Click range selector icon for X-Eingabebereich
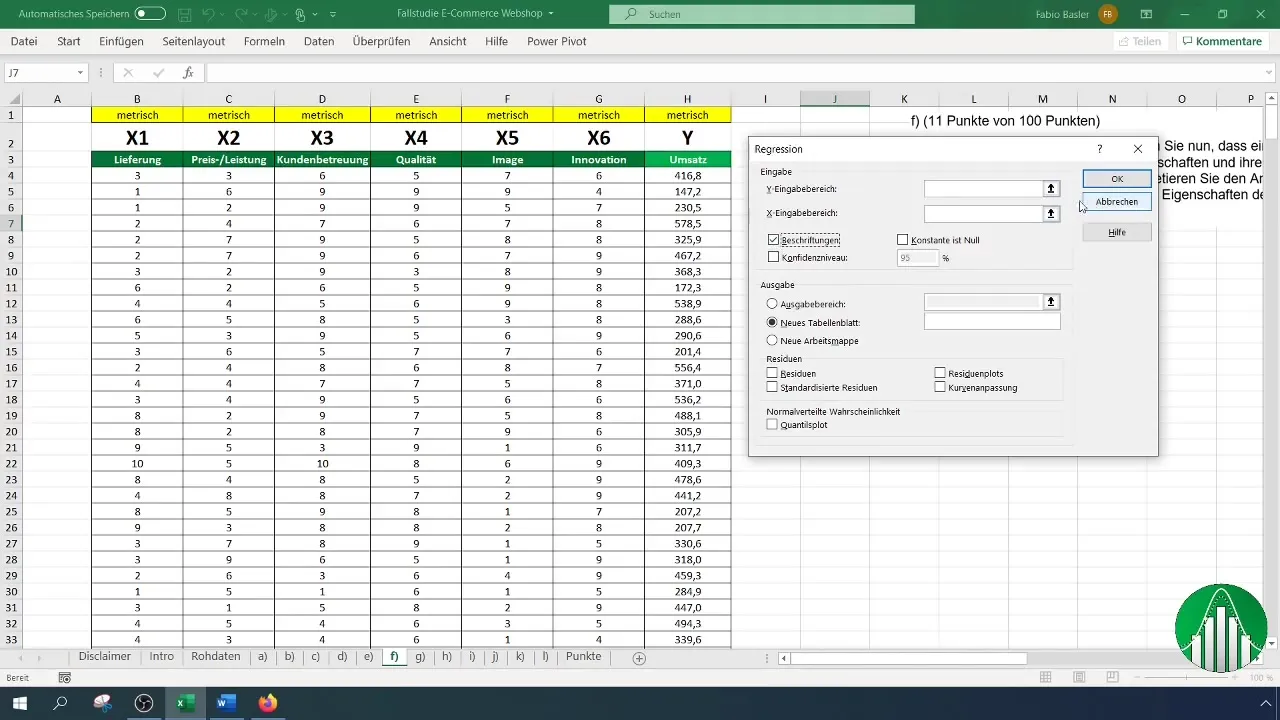Screen dimensions: 1280x720 pyautogui.click(x=1051, y=213)
